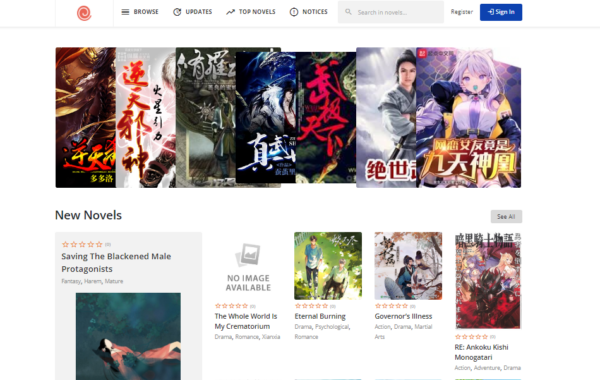The height and width of the screenshot is (380, 600).
Task: Rate The Whole World Is My Crematorium stars
Action: [232, 306]
